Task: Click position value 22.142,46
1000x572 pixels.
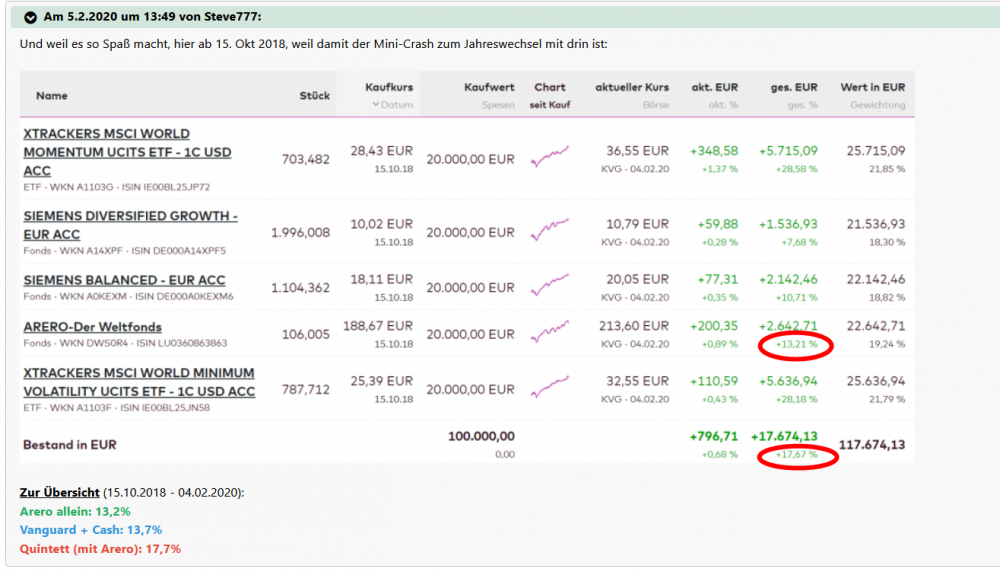Action: click(876, 279)
